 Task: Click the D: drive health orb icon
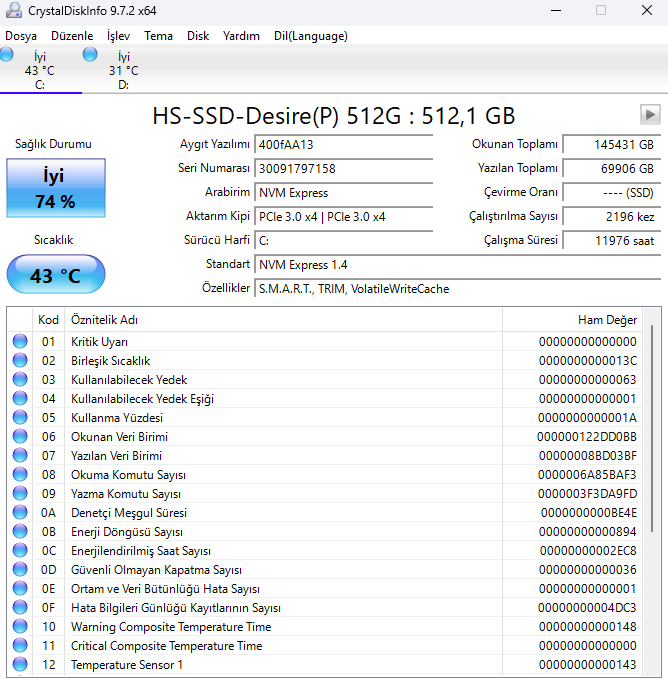pyautogui.click(x=90, y=54)
